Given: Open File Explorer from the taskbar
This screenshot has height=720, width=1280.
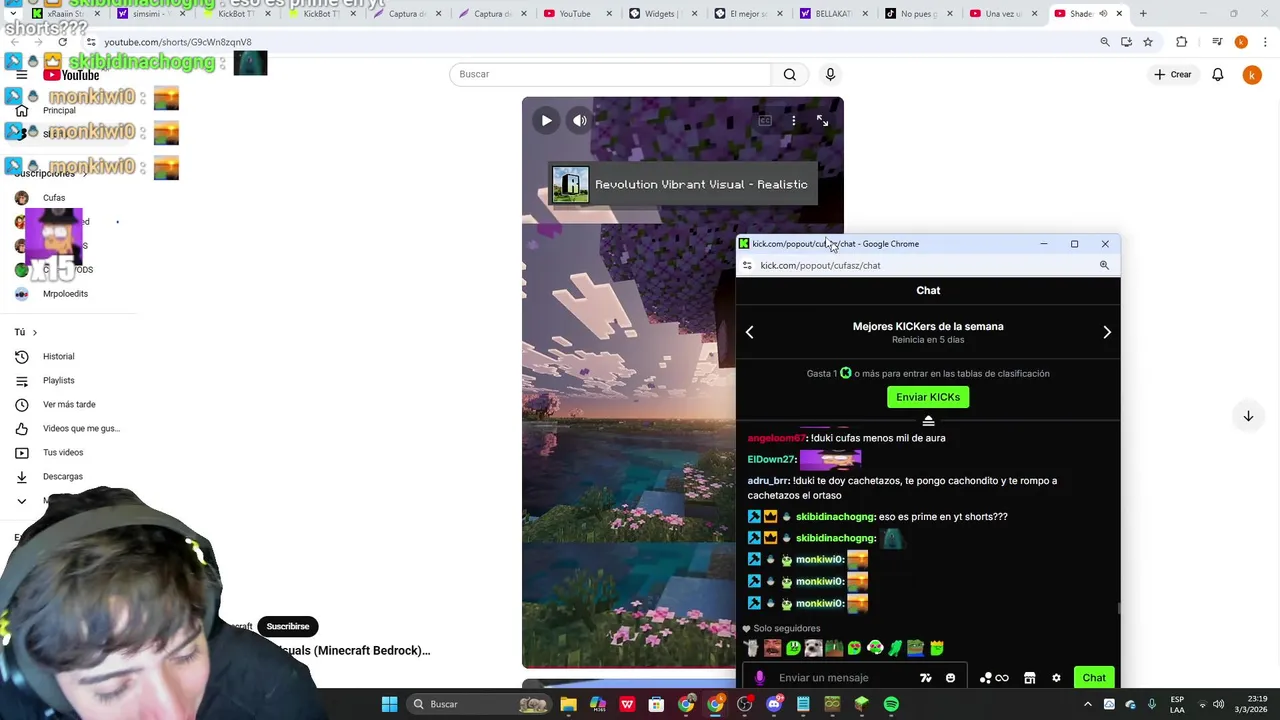Looking at the screenshot, I should 568,704.
